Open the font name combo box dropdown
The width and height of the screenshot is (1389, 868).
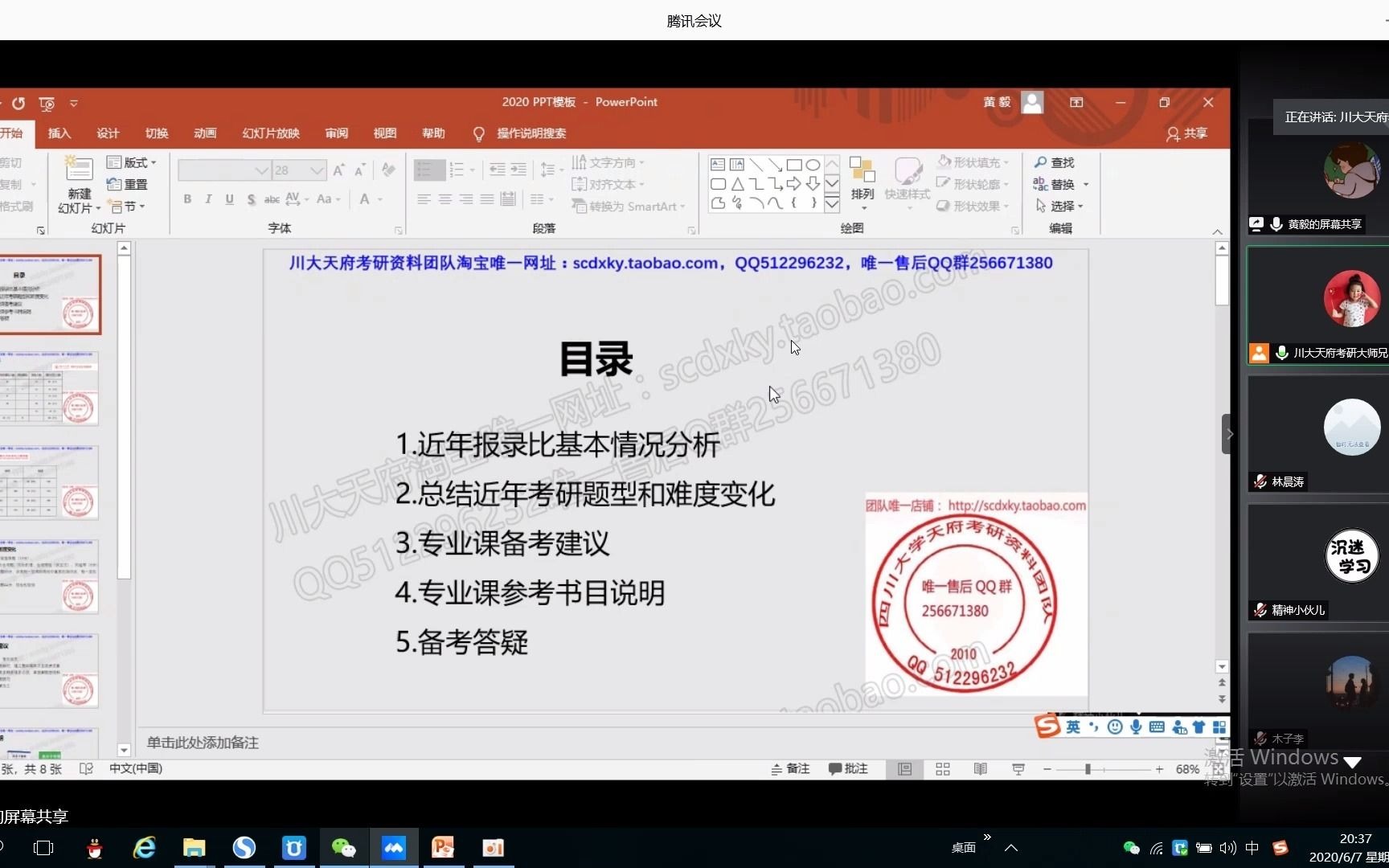[x=261, y=170]
